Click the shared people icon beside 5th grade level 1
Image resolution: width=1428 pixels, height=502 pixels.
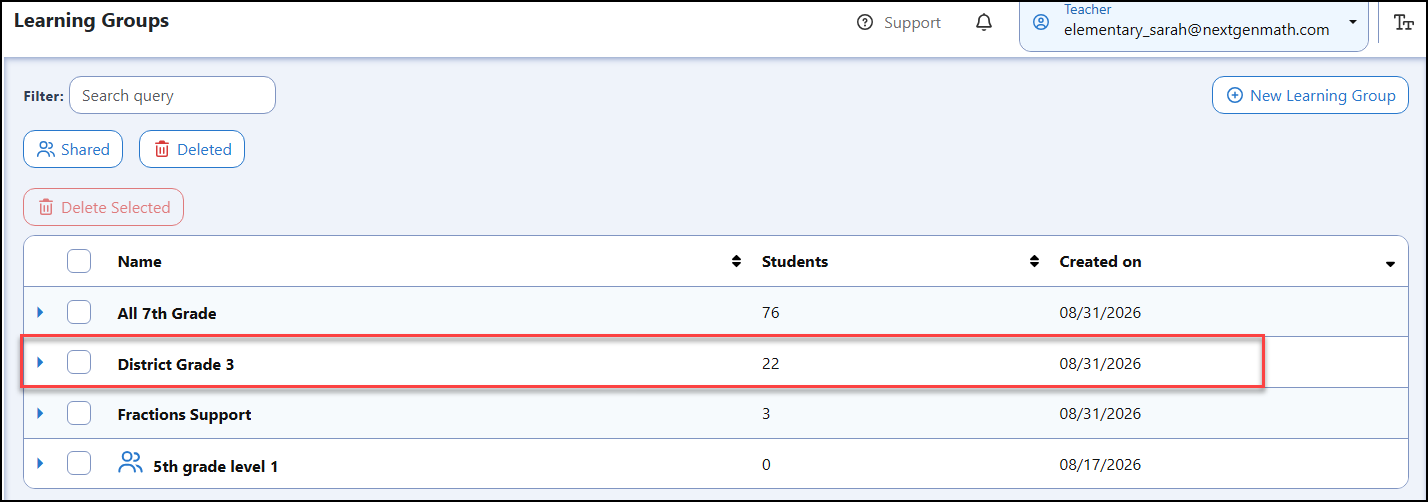131,463
